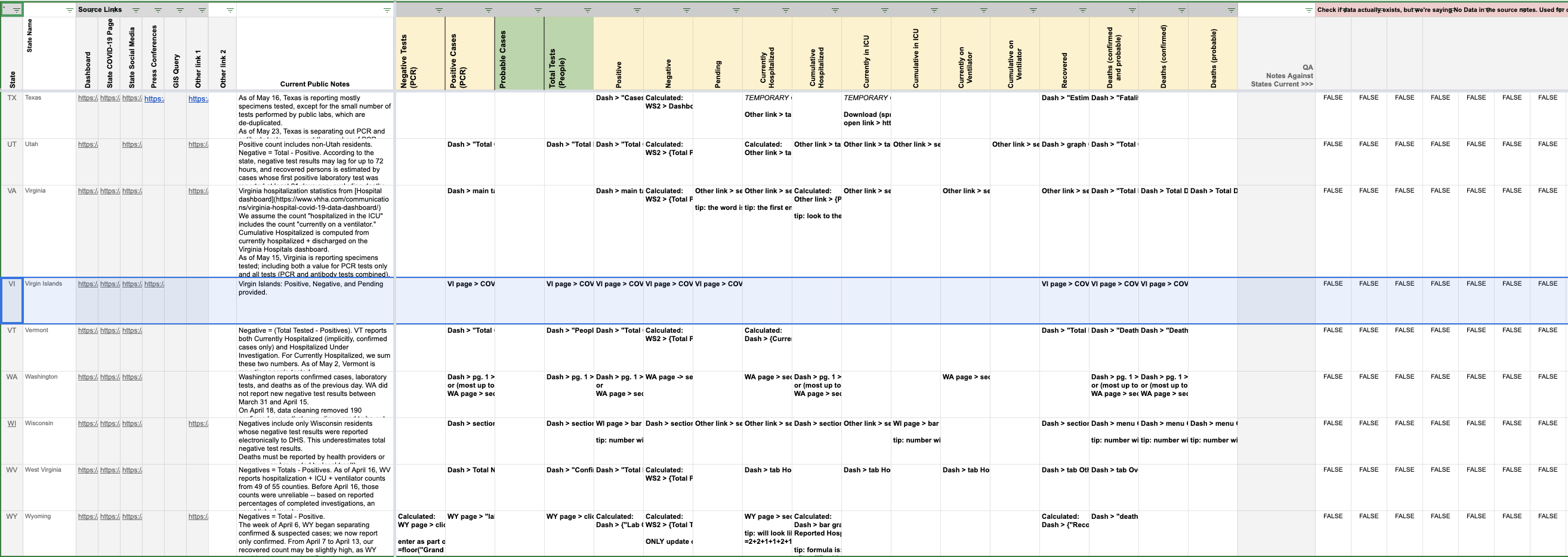1568x557 pixels.
Task: Open filter icon above Positive Cases (PCR) column
Action: click(x=489, y=10)
